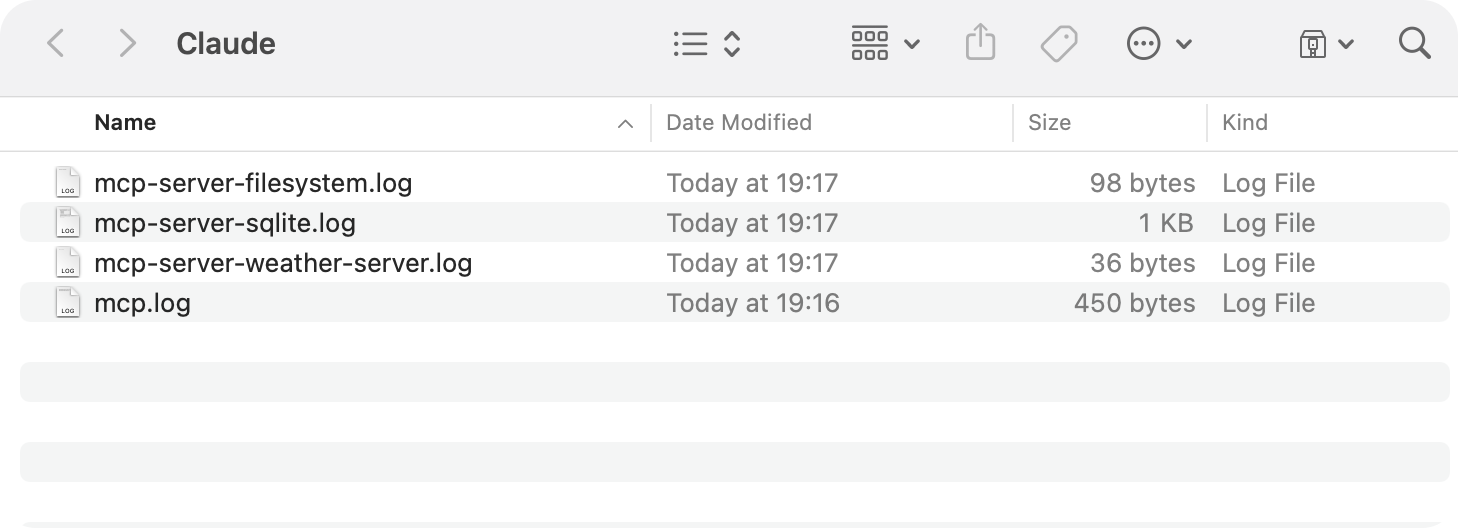Toggle view switcher up-down arrows
The height and width of the screenshot is (528, 1458).
pyautogui.click(x=732, y=43)
